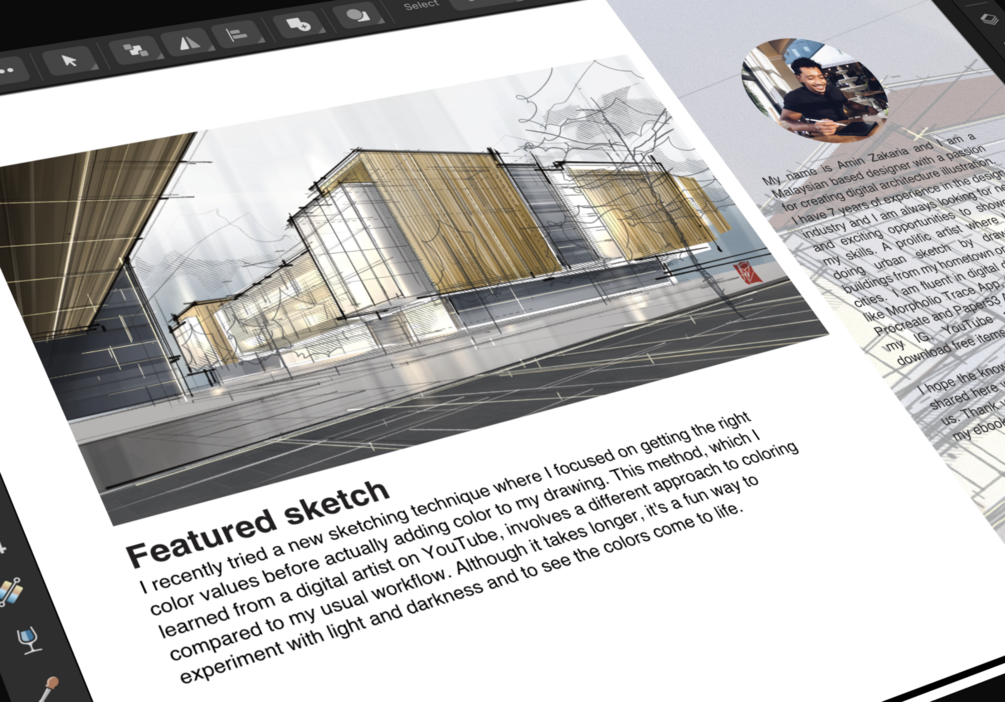Tap the Insert target shape-plus icon

[297, 26]
